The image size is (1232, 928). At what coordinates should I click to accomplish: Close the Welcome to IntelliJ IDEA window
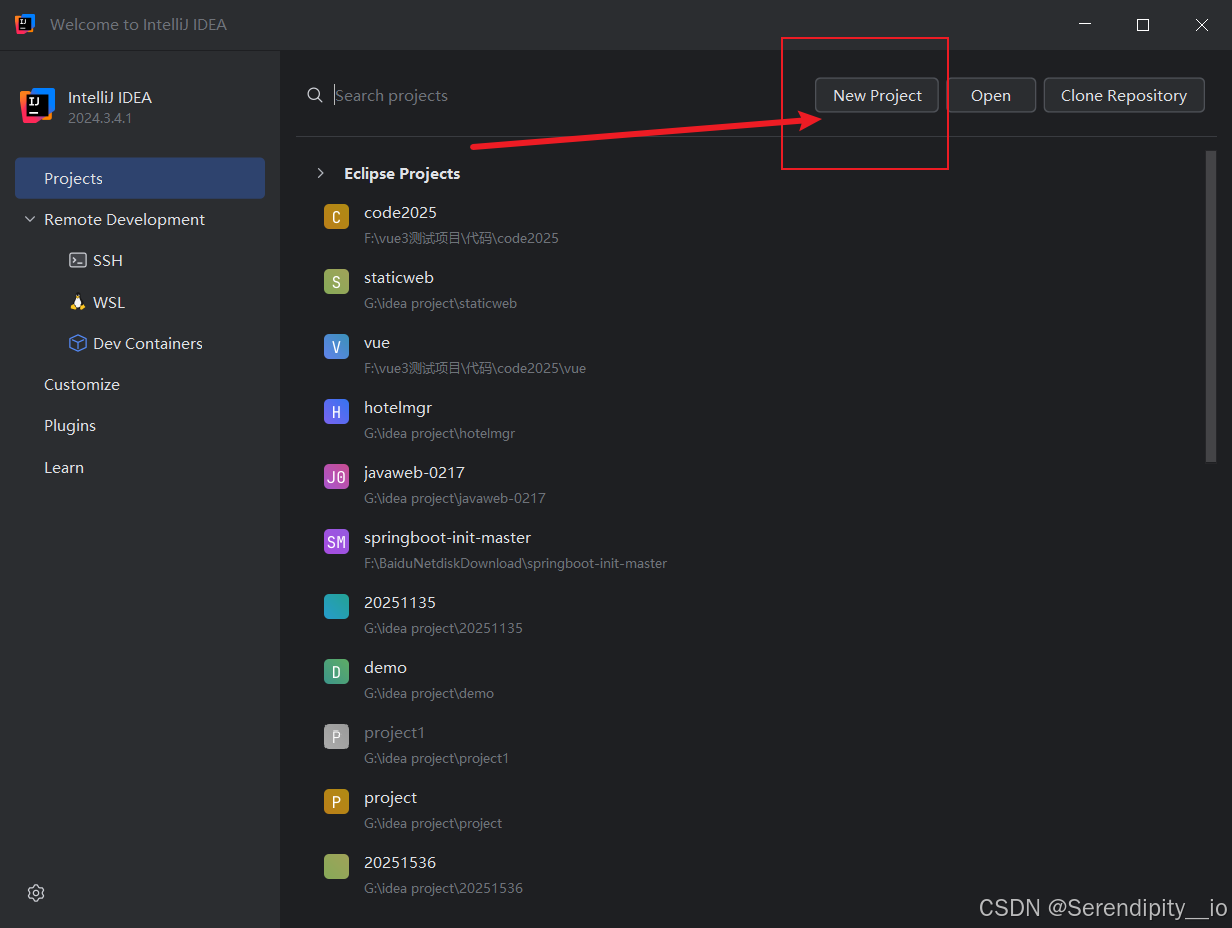1202,25
